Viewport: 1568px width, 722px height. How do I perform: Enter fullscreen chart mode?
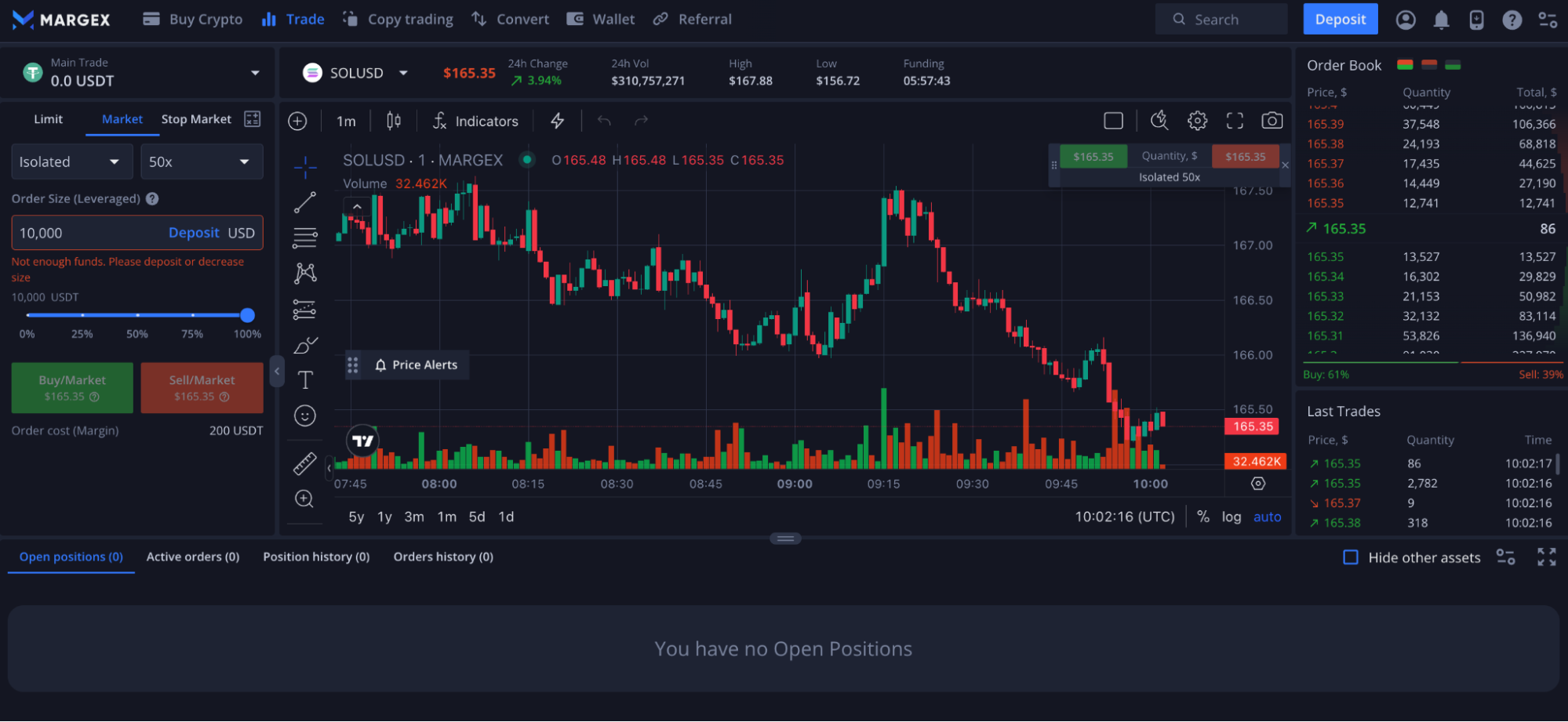click(1235, 121)
